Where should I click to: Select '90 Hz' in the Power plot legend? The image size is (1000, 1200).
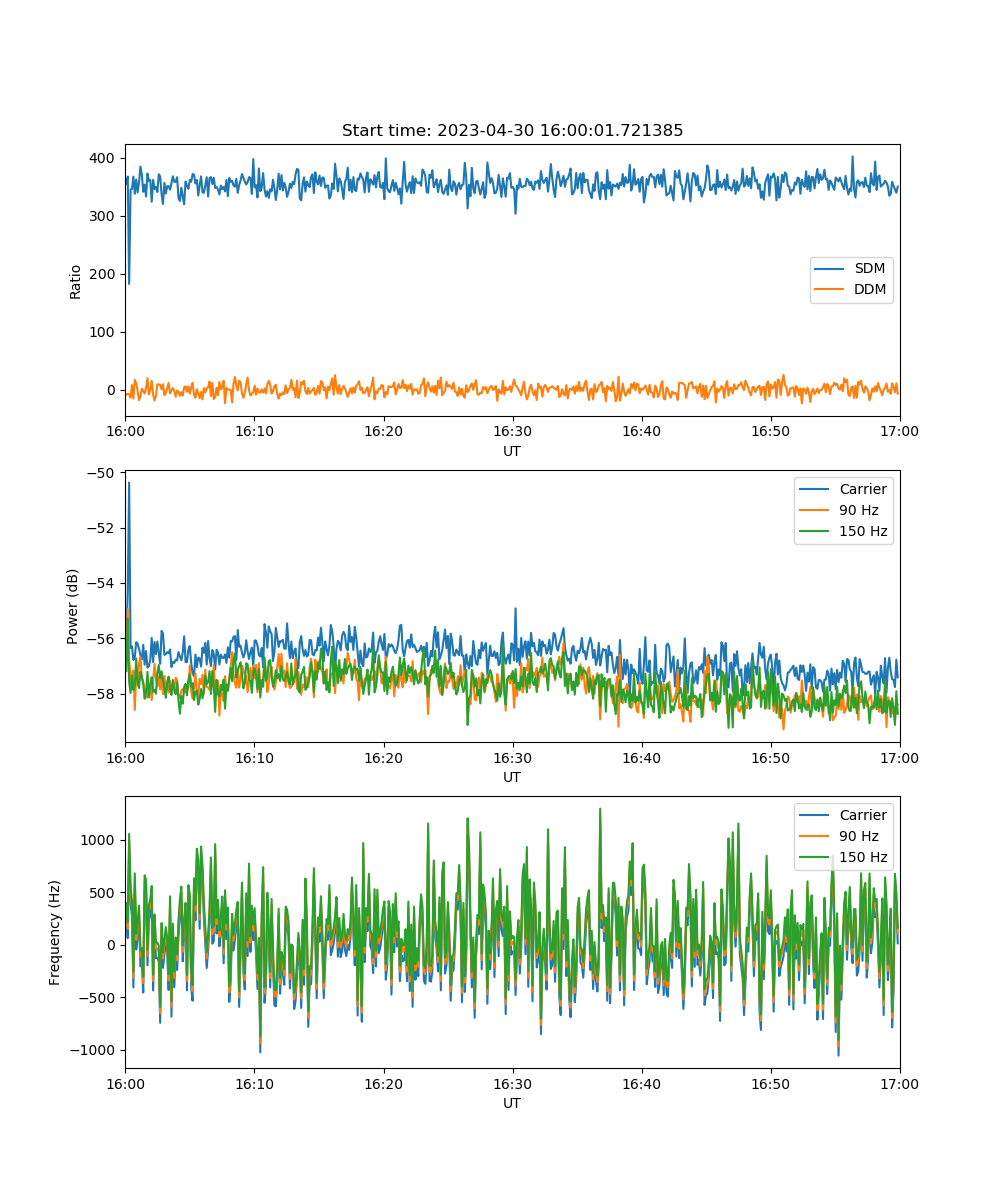(x=859, y=510)
